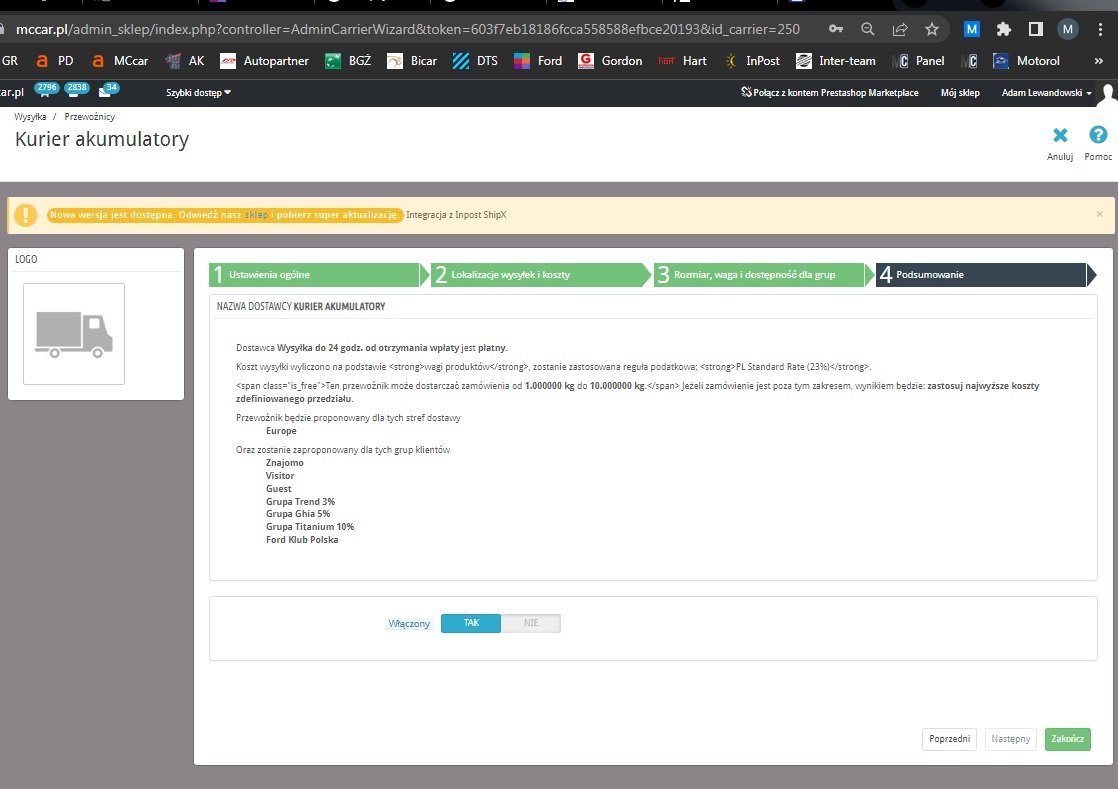Click the Poprzedni button

pos(949,739)
